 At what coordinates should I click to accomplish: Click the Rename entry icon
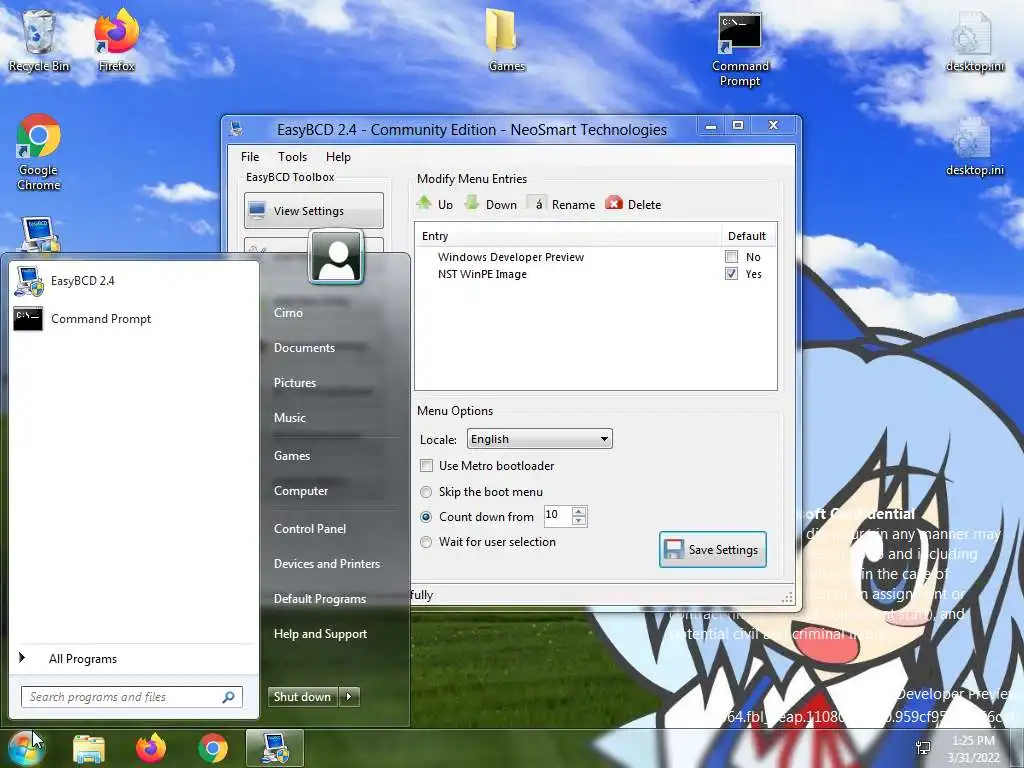pos(537,203)
